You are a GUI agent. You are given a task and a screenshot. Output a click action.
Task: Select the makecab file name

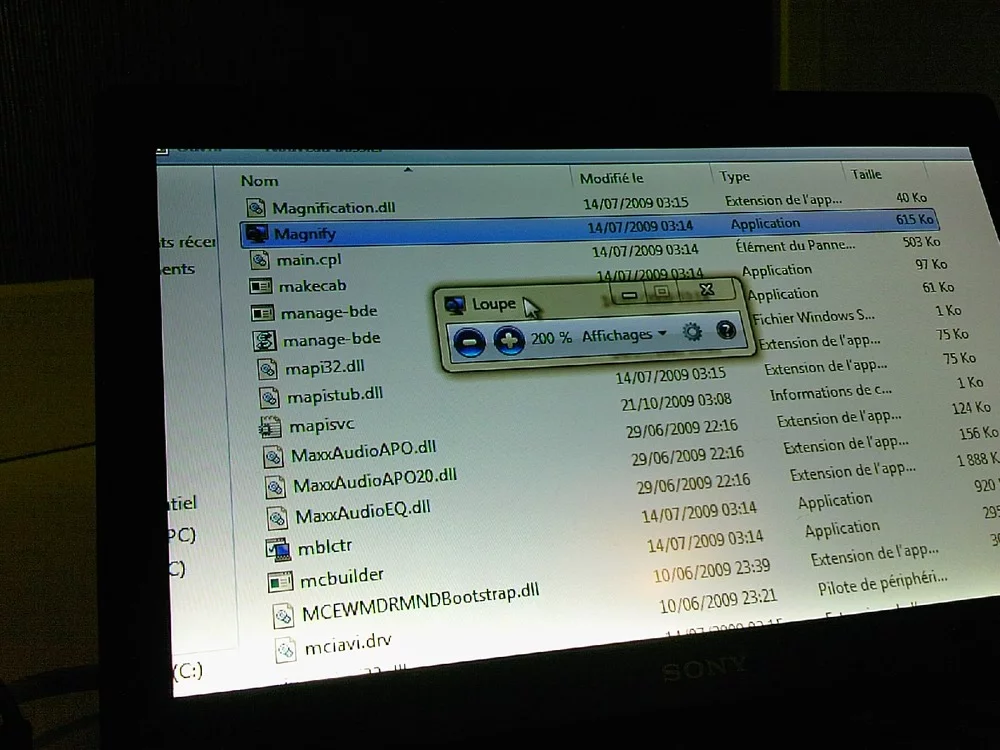[312, 286]
